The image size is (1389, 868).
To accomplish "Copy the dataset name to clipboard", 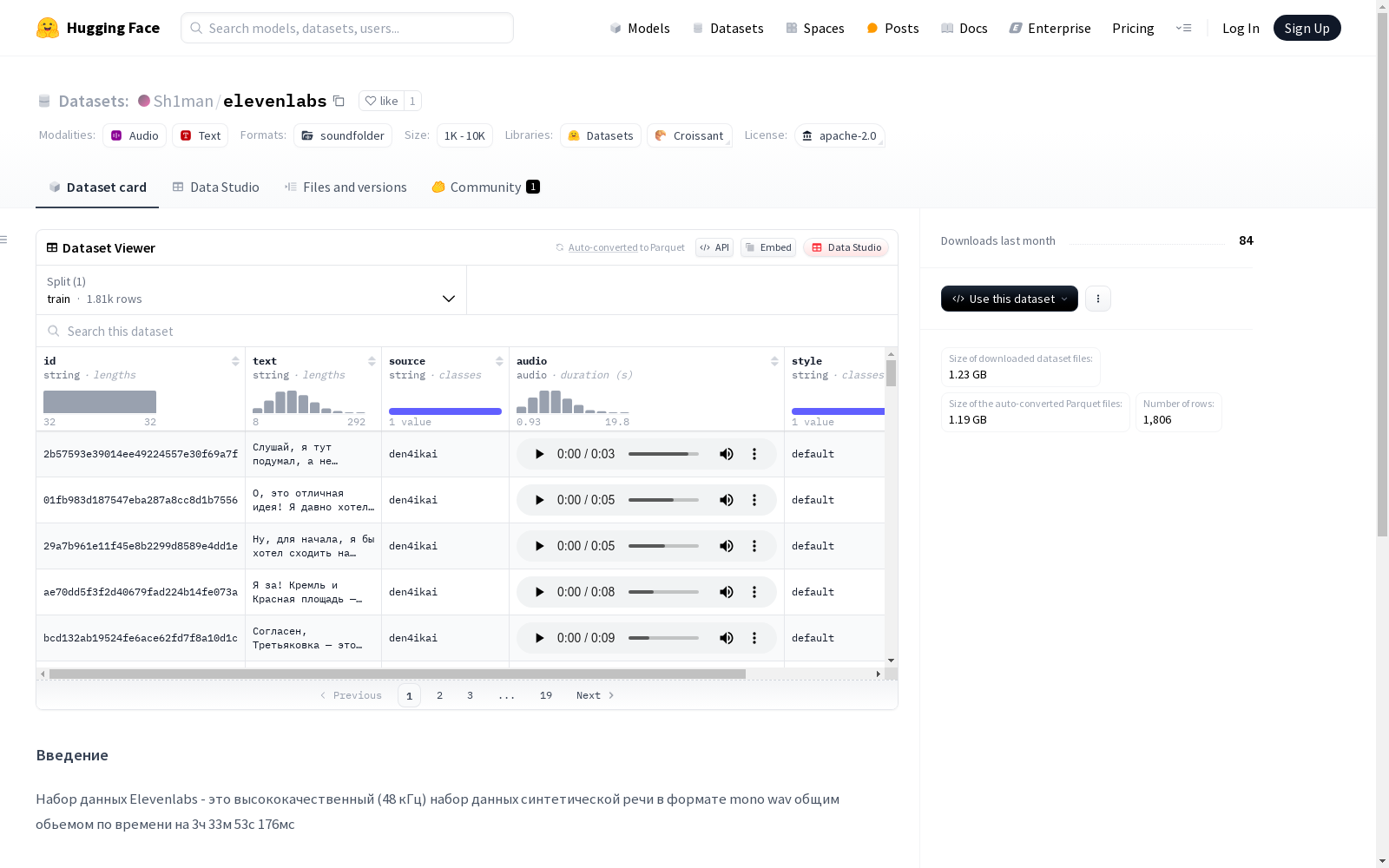I will point(339,101).
